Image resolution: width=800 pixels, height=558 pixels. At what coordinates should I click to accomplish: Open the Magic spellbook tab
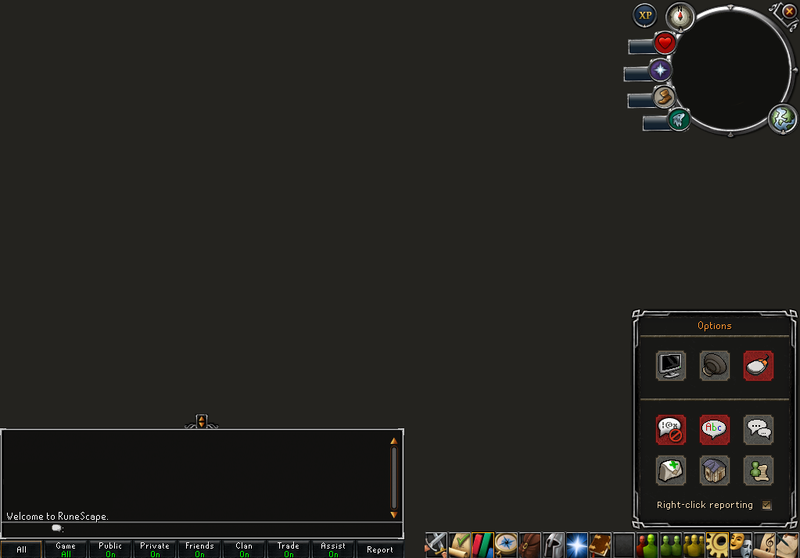(601, 545)
